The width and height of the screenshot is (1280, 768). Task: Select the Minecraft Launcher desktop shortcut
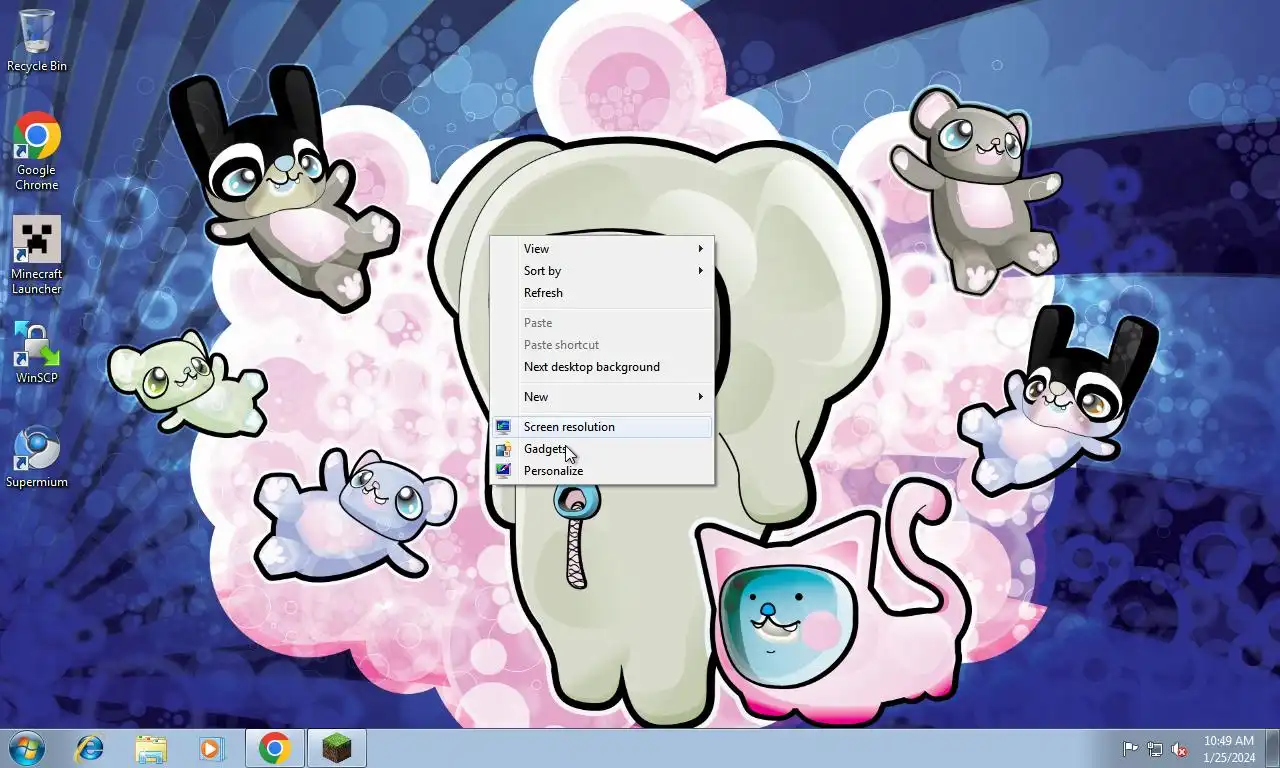pos(37,256)
